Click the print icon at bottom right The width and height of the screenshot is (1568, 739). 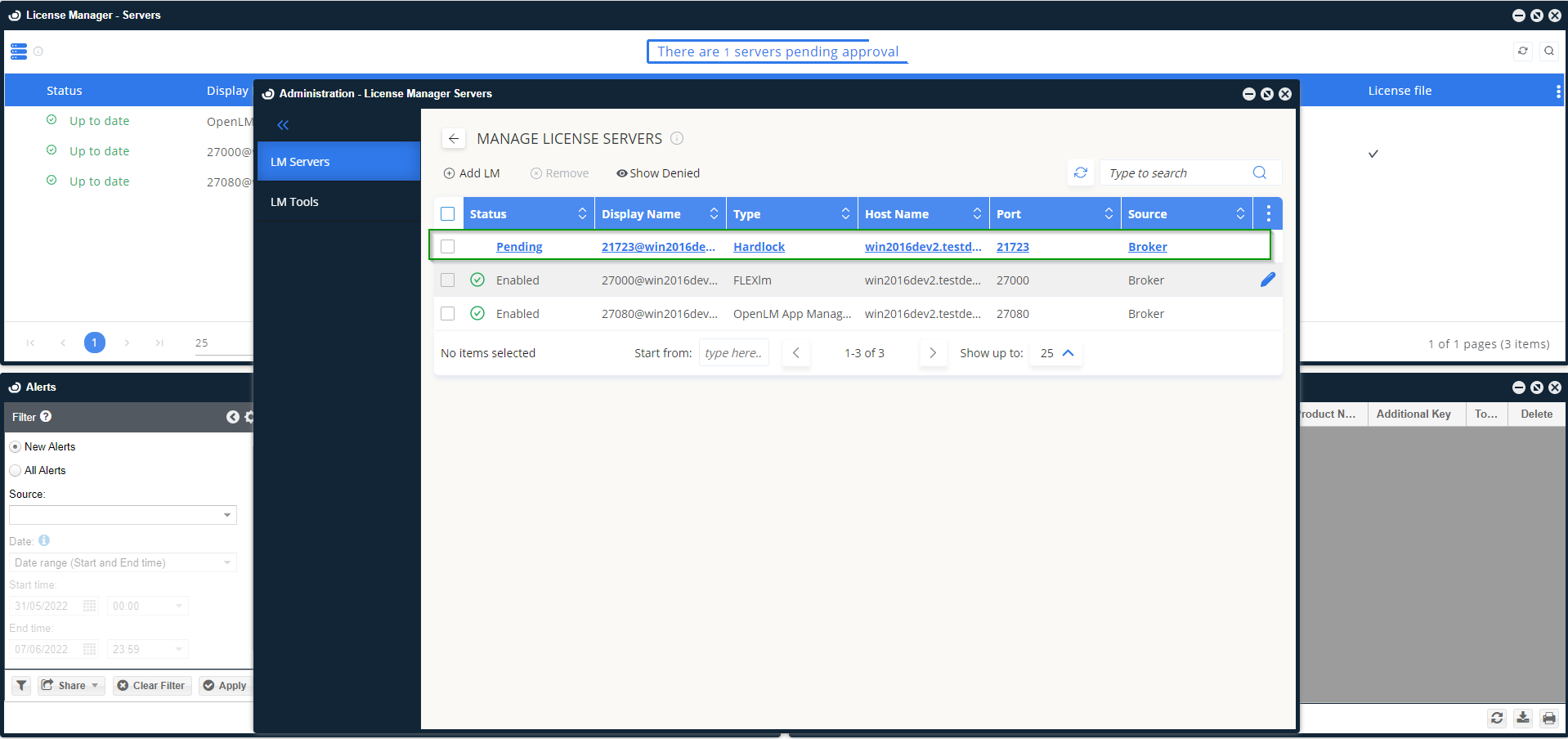pyautogui.click(x=1548, y=718)
